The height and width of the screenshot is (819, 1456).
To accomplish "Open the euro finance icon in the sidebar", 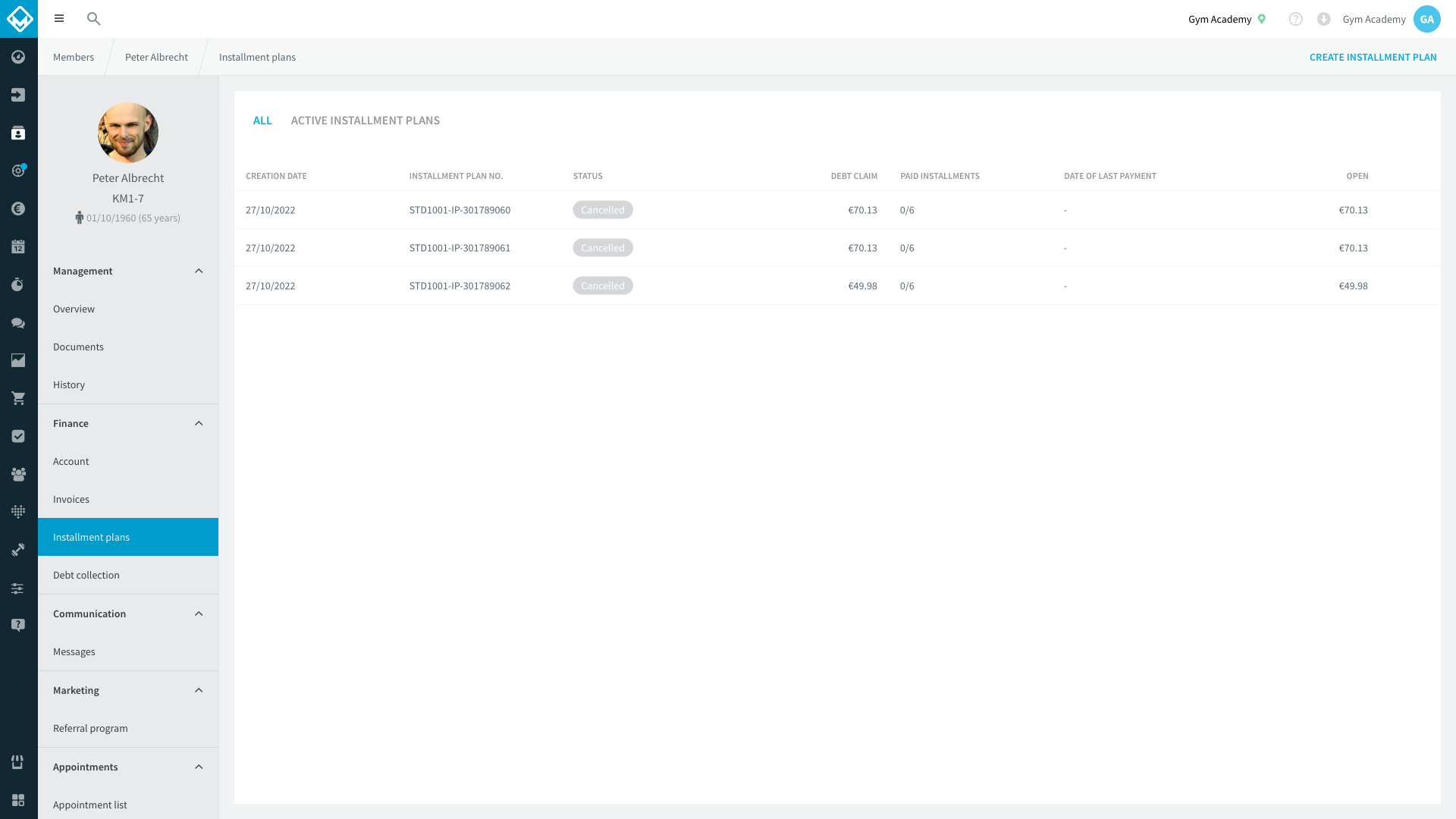I will click(x=18, y=209).
